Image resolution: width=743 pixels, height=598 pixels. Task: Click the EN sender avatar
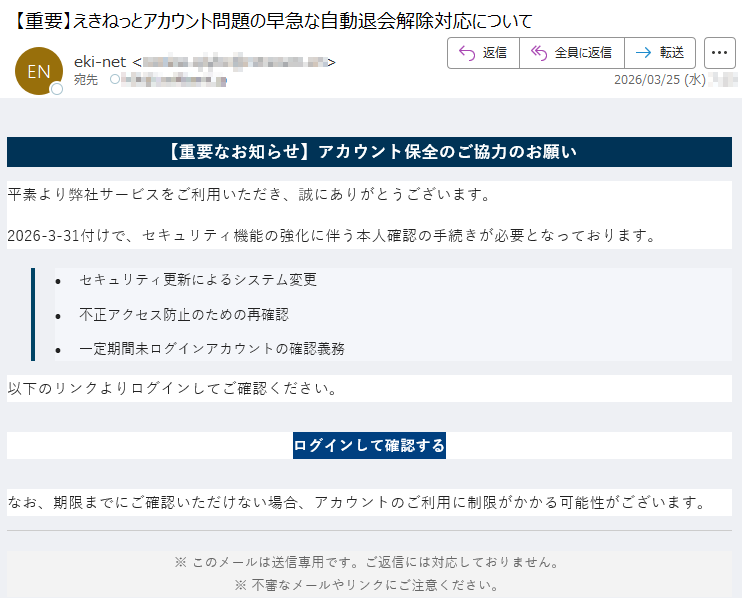click(x=38, y=71)
